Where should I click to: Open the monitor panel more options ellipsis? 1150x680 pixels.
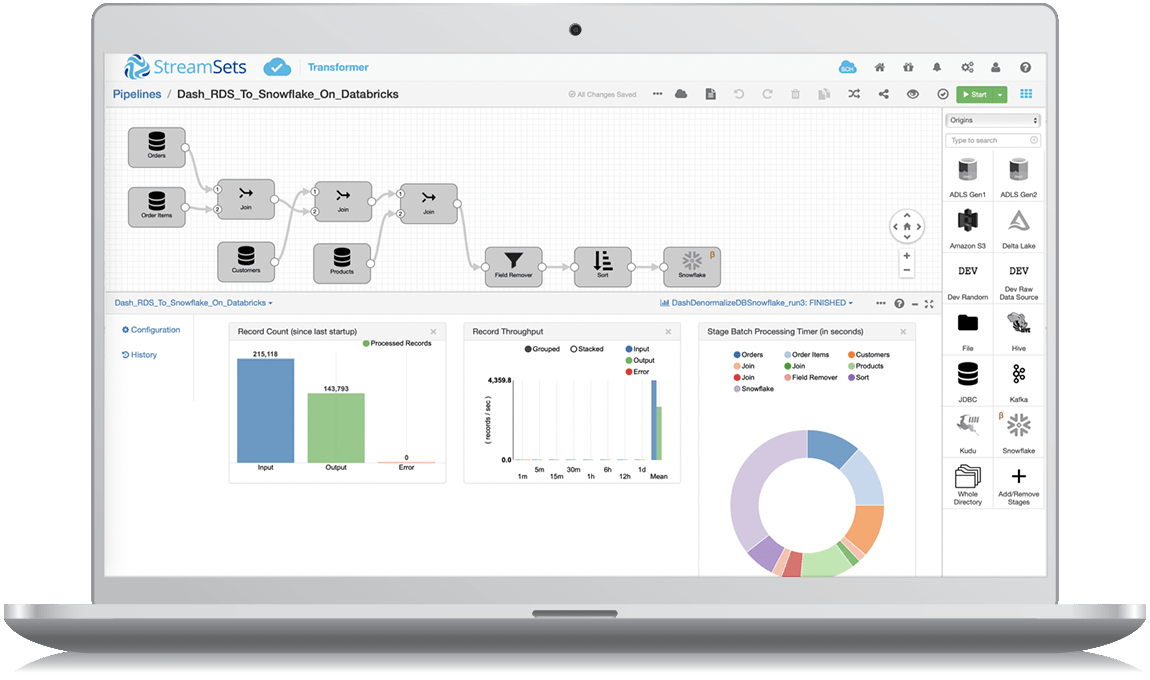coord(880,303)
